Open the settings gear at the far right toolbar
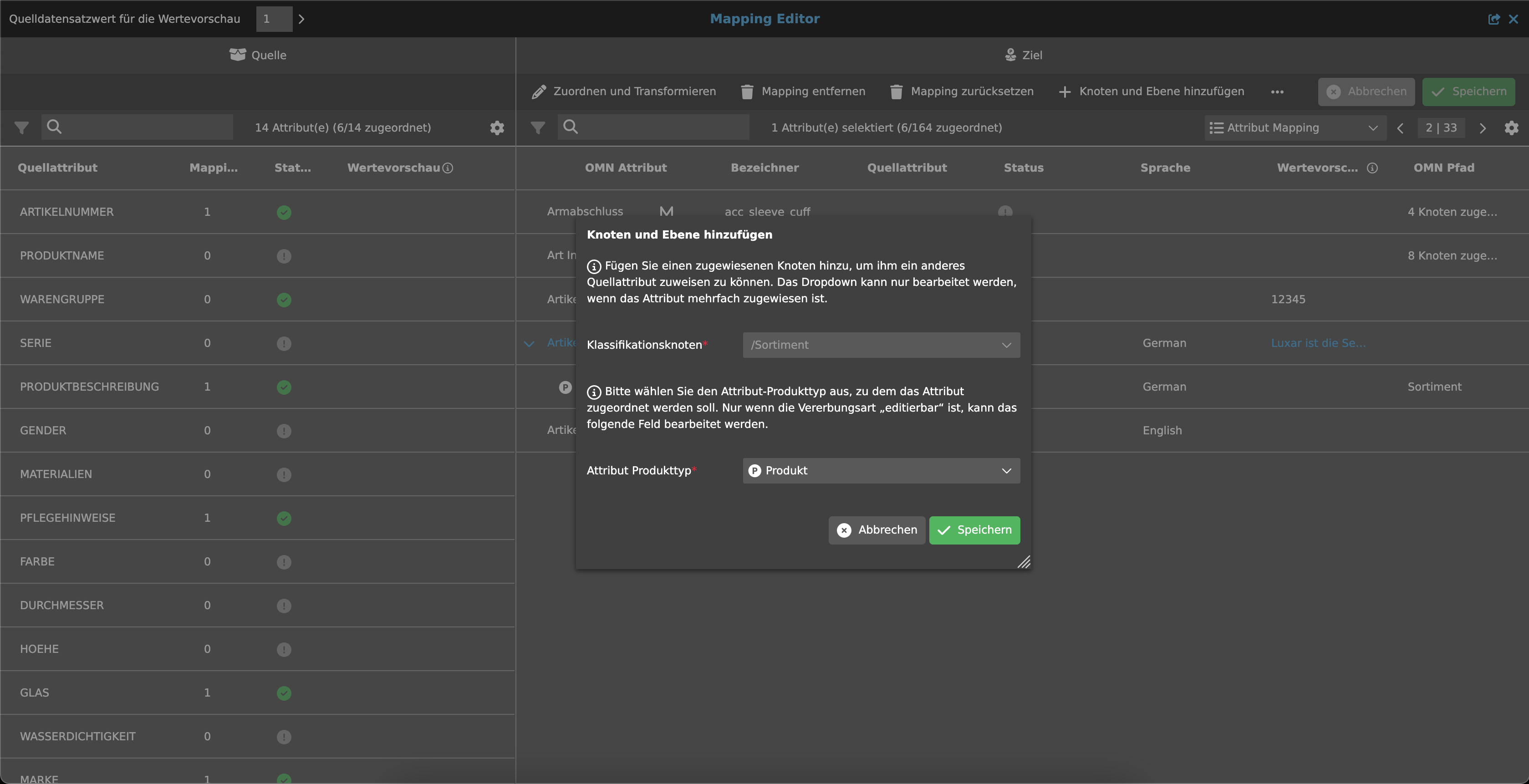Viewport: 1529px width, 784px height. pyautogui.click(x=1512, y=127)
